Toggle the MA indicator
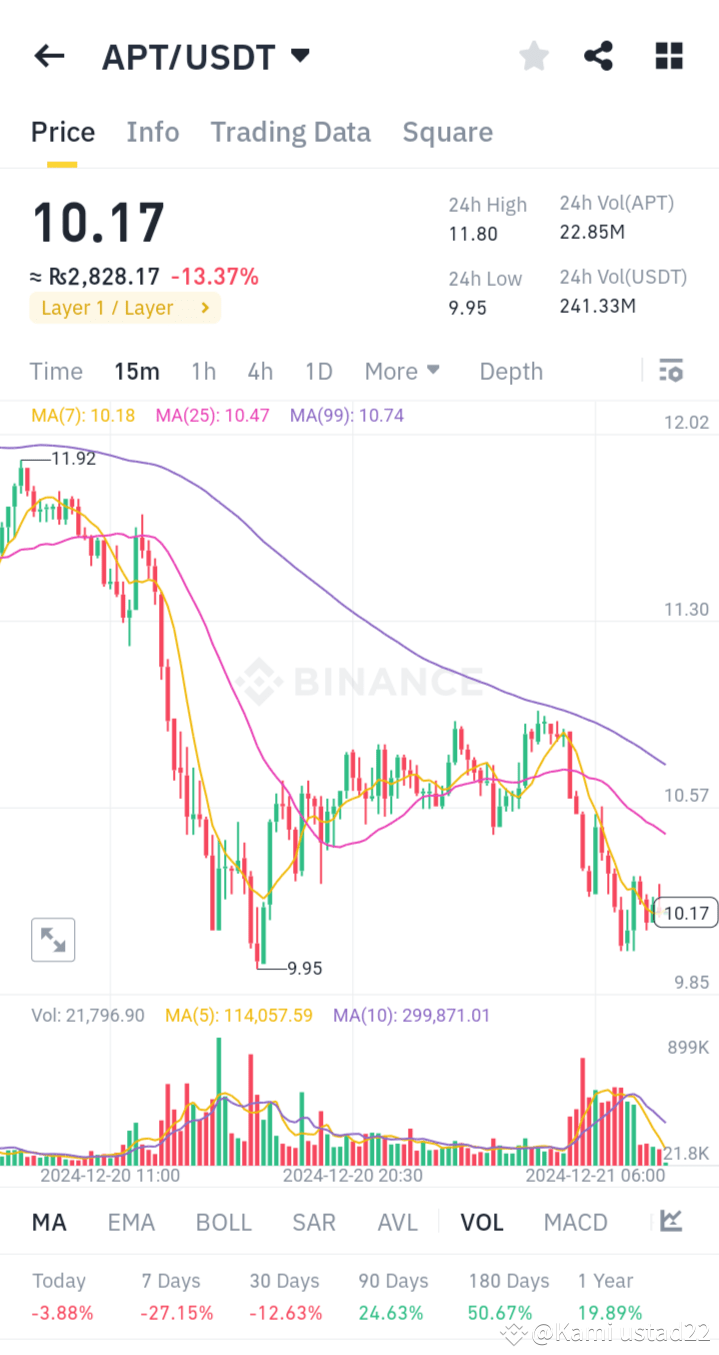The image size is (719, 1355). tap(49, 1221)
